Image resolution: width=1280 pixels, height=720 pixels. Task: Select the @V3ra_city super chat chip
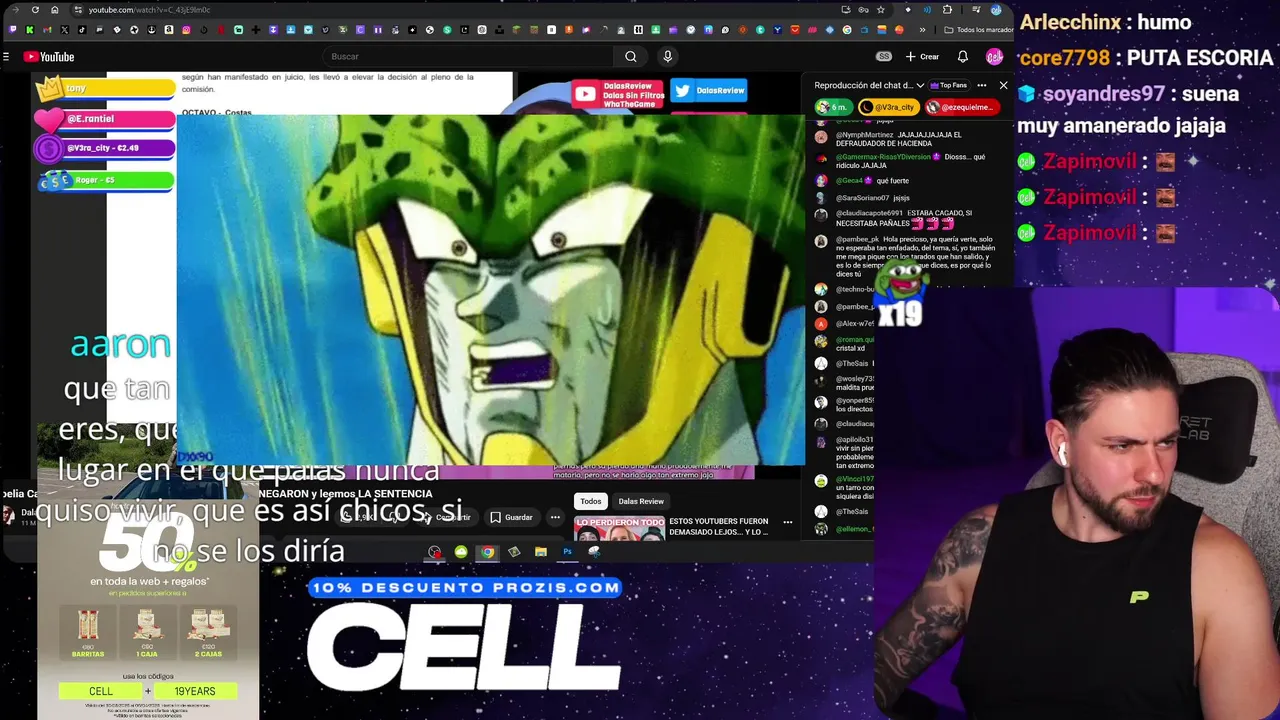[889, 107]
